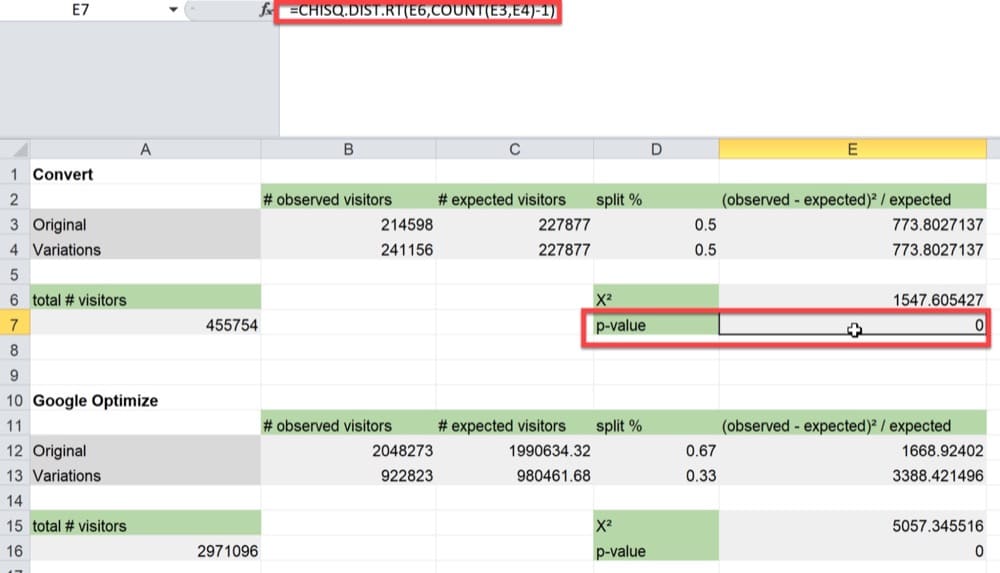Open the Name Box dropdown arrow
This screenshot has height=573, width=1000.
pyautogui.click(x=174, y=10)
